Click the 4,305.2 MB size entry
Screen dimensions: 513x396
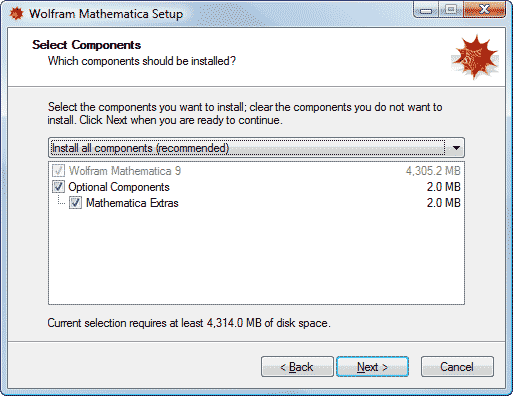433,171
